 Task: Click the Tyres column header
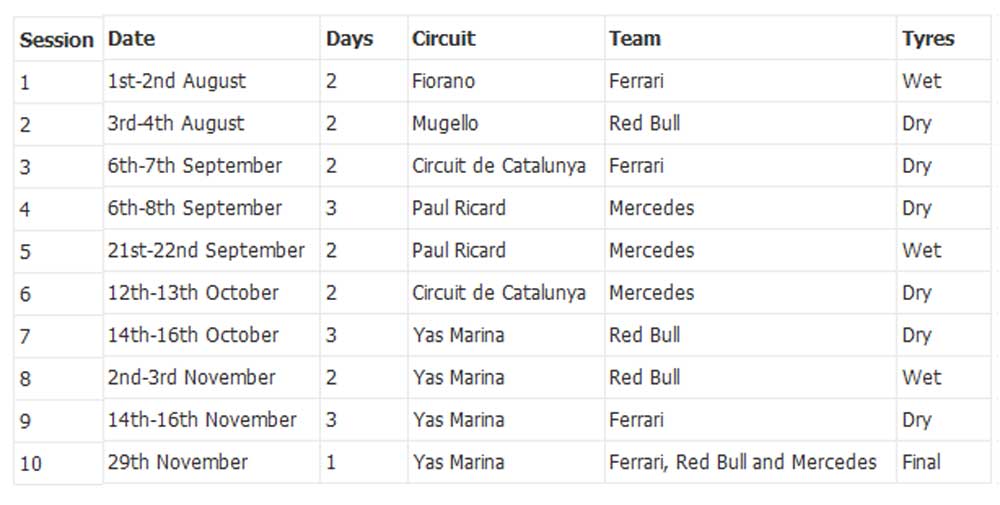click(928, 39)
